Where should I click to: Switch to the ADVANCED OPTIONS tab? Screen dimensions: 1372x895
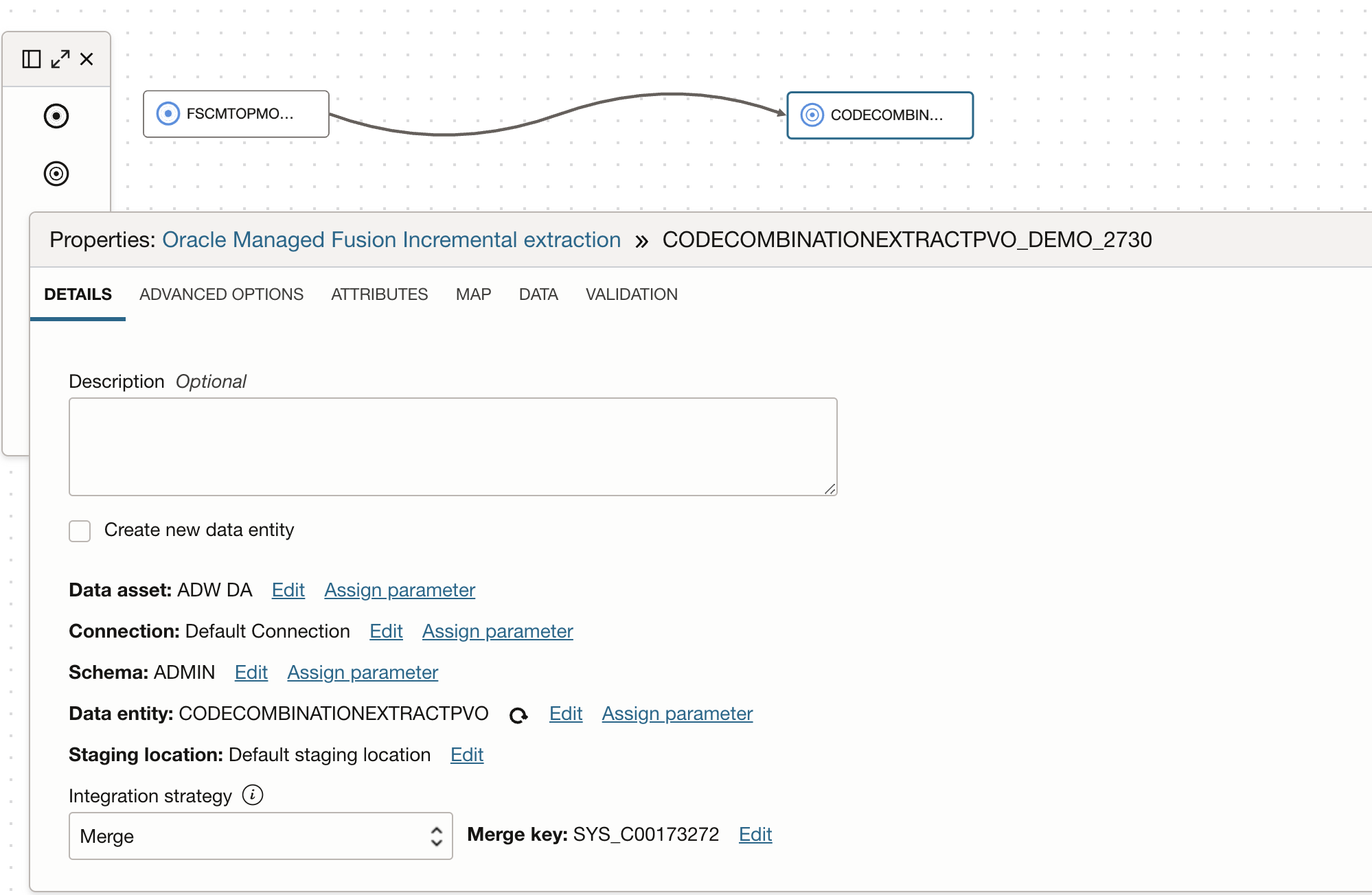coord(221,294)
